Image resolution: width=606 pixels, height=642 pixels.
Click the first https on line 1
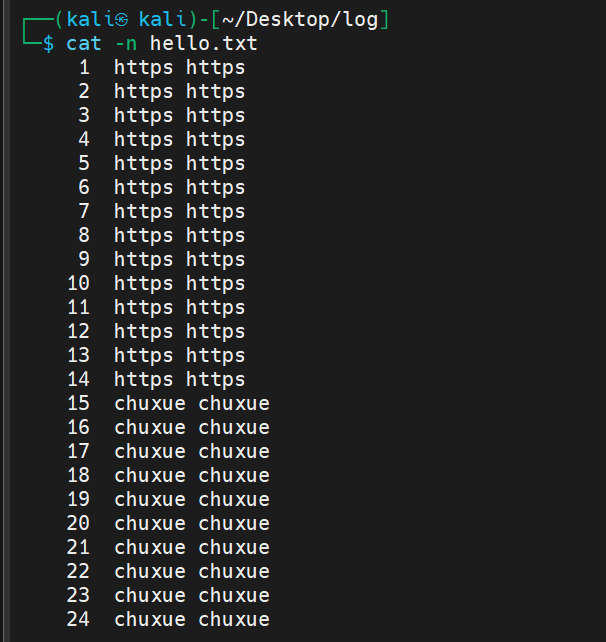pos(143,68)
